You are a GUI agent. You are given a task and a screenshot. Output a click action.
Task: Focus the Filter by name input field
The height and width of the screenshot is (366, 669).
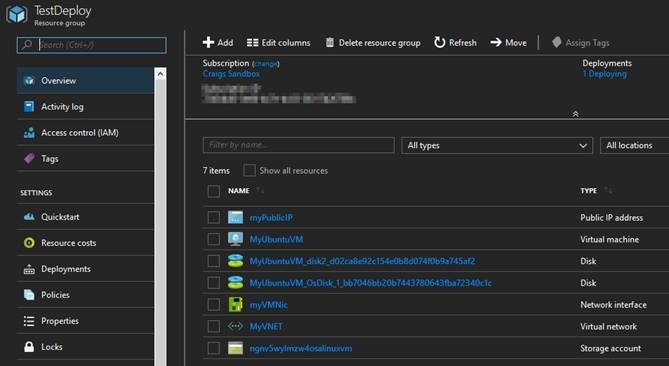[x=299, y=145]
